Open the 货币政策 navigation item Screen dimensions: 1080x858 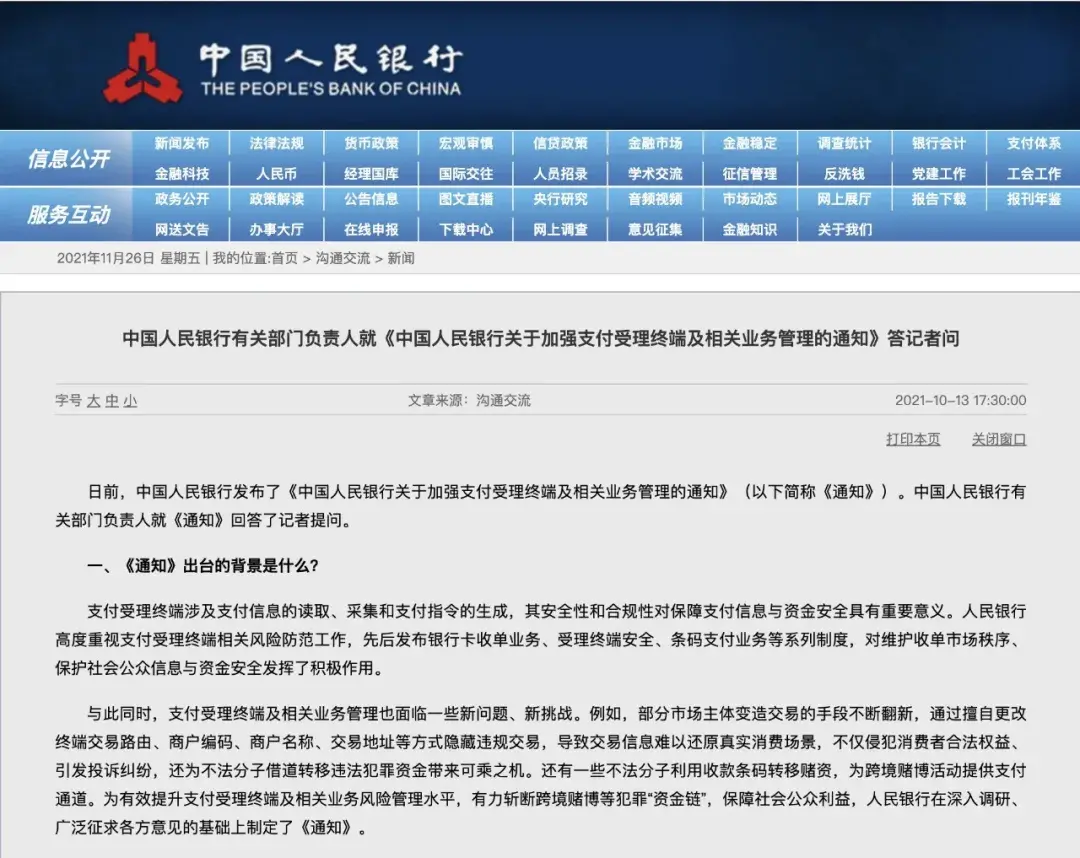371,143
